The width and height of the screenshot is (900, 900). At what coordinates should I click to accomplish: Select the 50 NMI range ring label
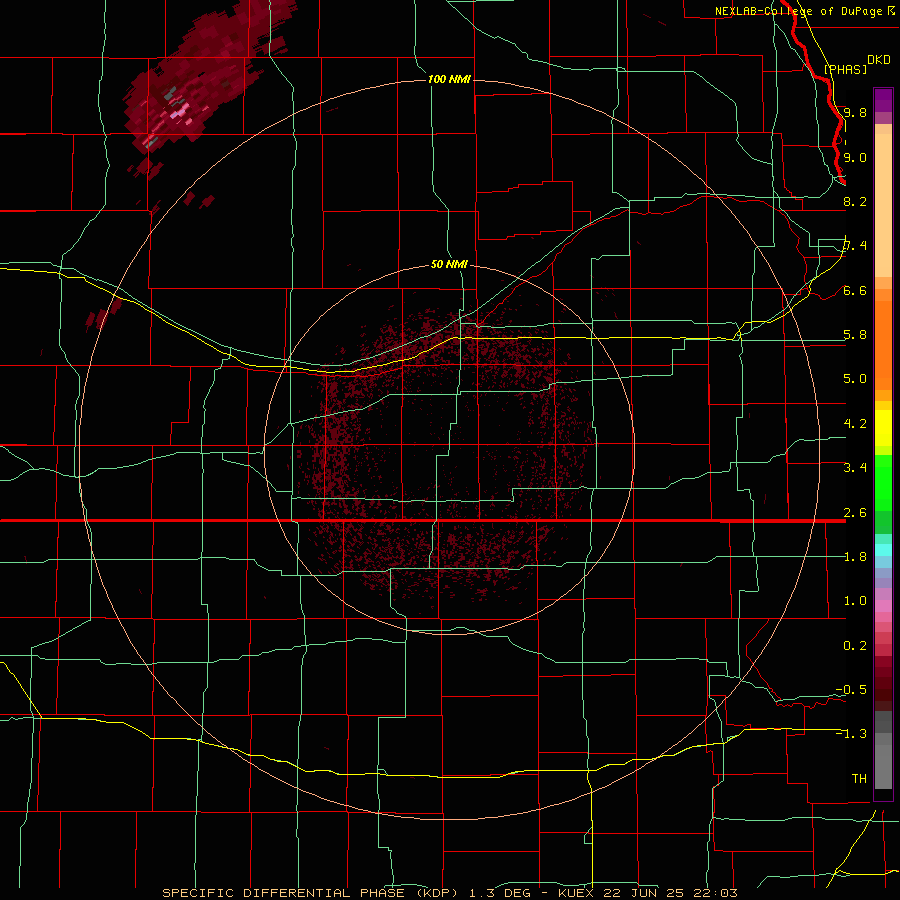click(449, 264)
